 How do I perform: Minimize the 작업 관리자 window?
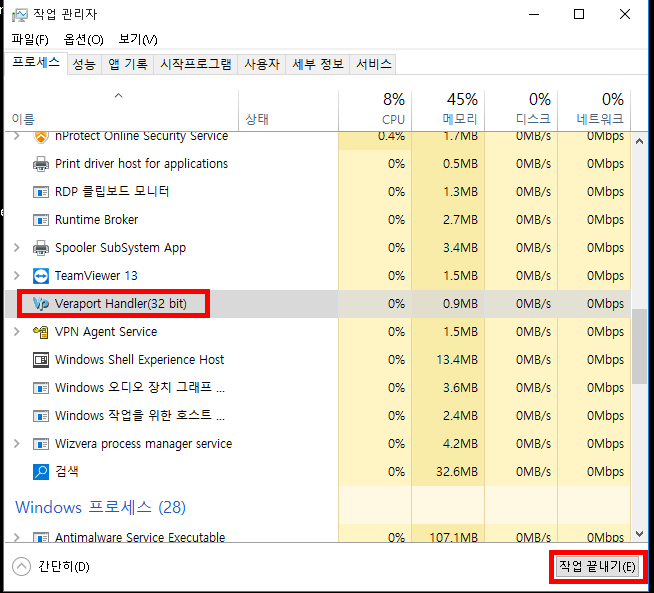point(534,15)
